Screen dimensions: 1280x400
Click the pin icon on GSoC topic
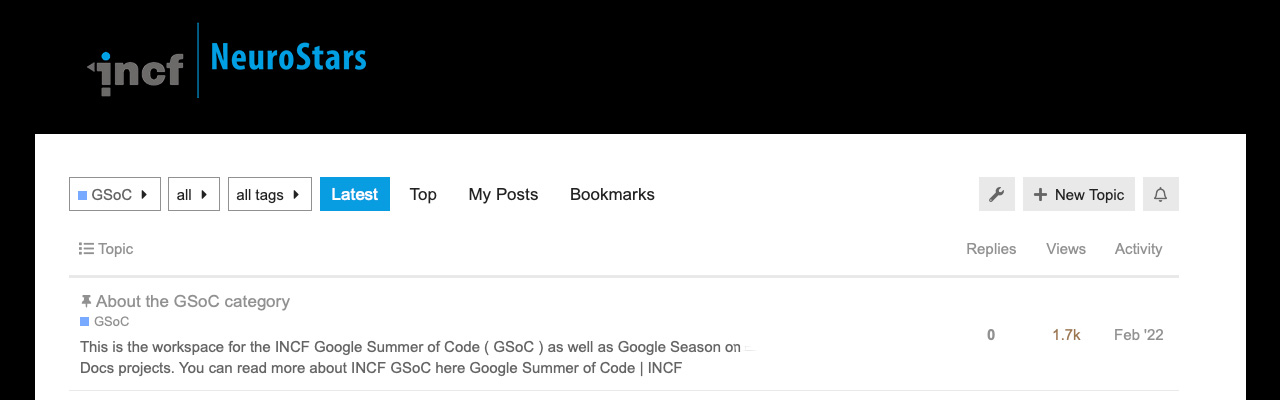point(86,301)
